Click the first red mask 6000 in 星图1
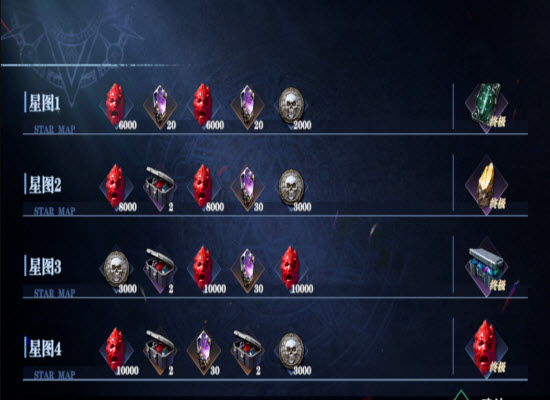The height and width of the screenshot is (400, 550). pos(116,106)
